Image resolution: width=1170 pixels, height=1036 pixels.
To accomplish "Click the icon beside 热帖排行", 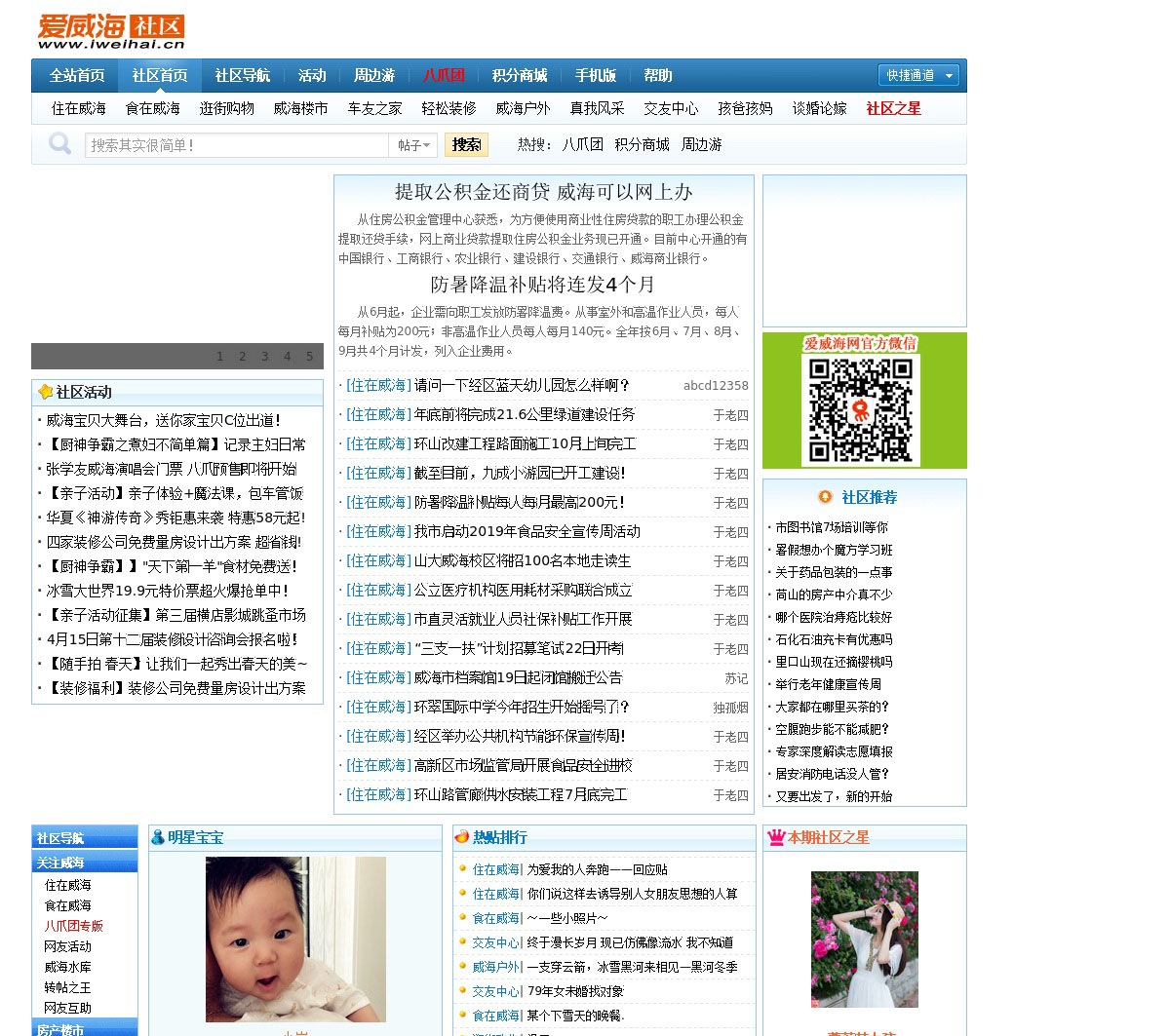I will 461,837.
